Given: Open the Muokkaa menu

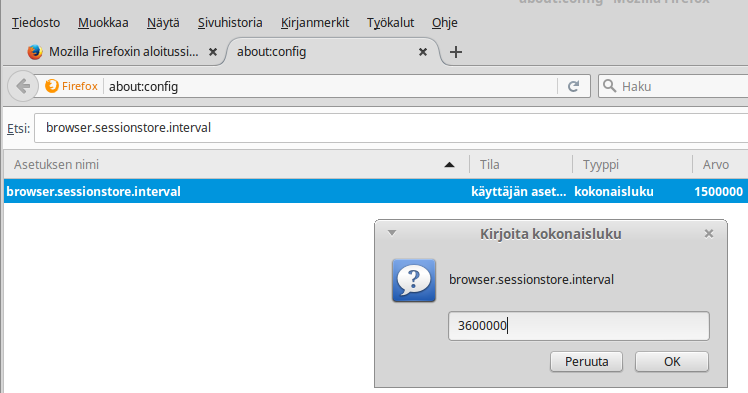Looking at the screenshot, I should pyautogui.click(x=103, y=22).
